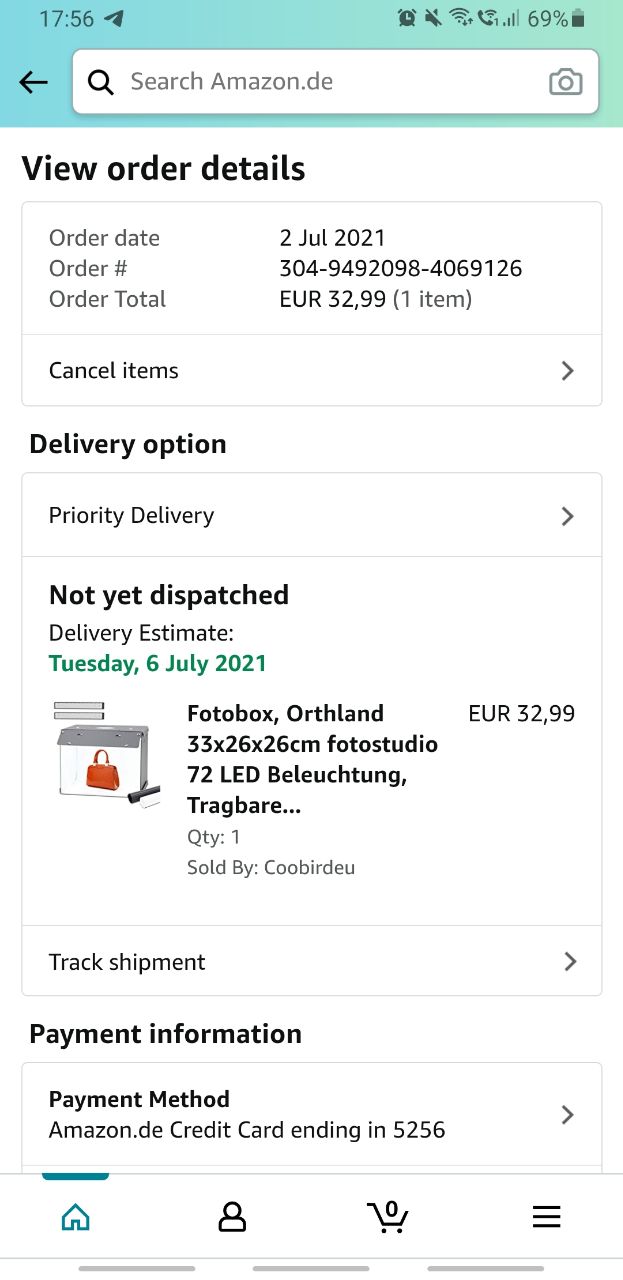This screenshot has width=623, height=1280.
Task: Expand the Priority Delivery chevron
Action: [567, 516]
